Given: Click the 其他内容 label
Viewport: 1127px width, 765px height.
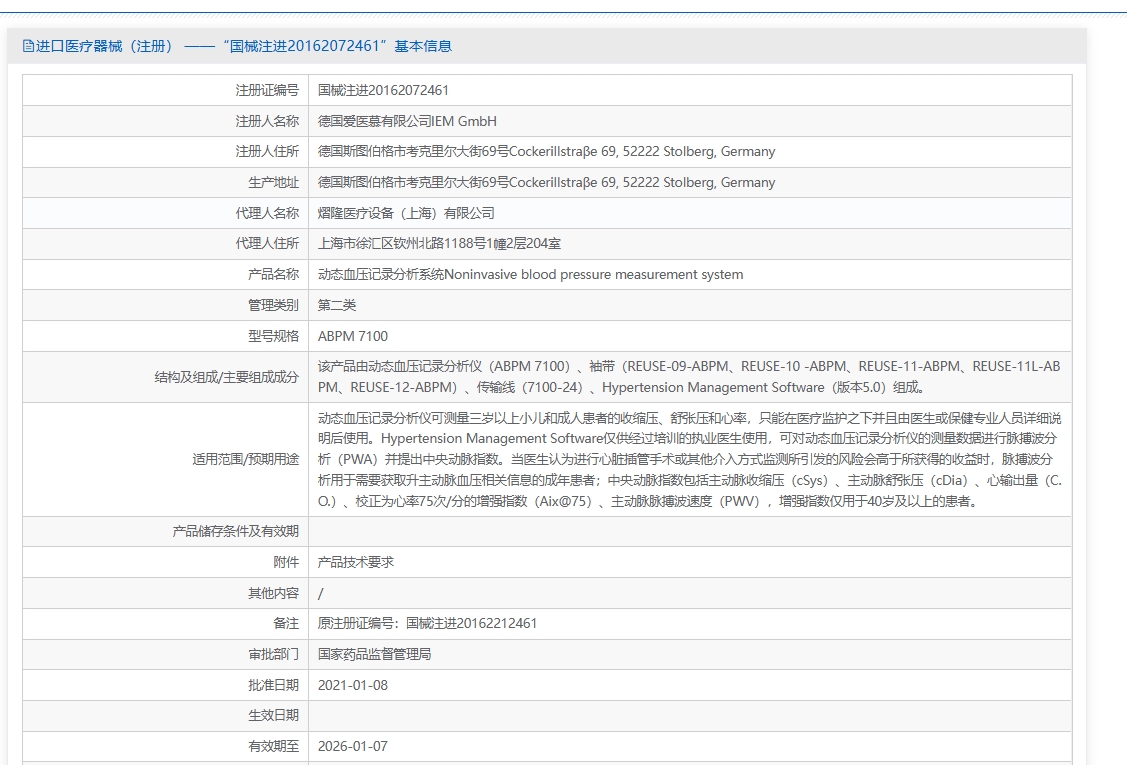Looking at the screenshot, I should pyautogui.click(x=273, y=593).
